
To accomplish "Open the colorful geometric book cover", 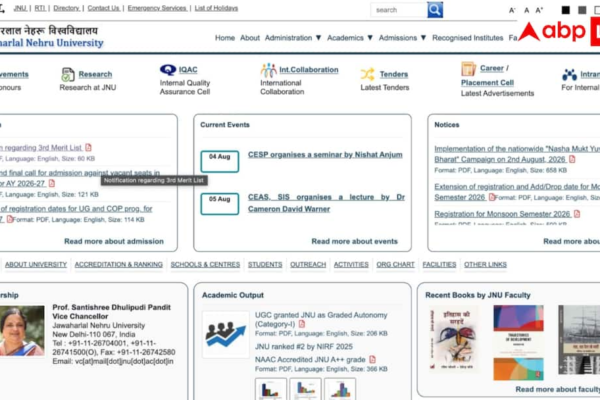I will 518,343.
